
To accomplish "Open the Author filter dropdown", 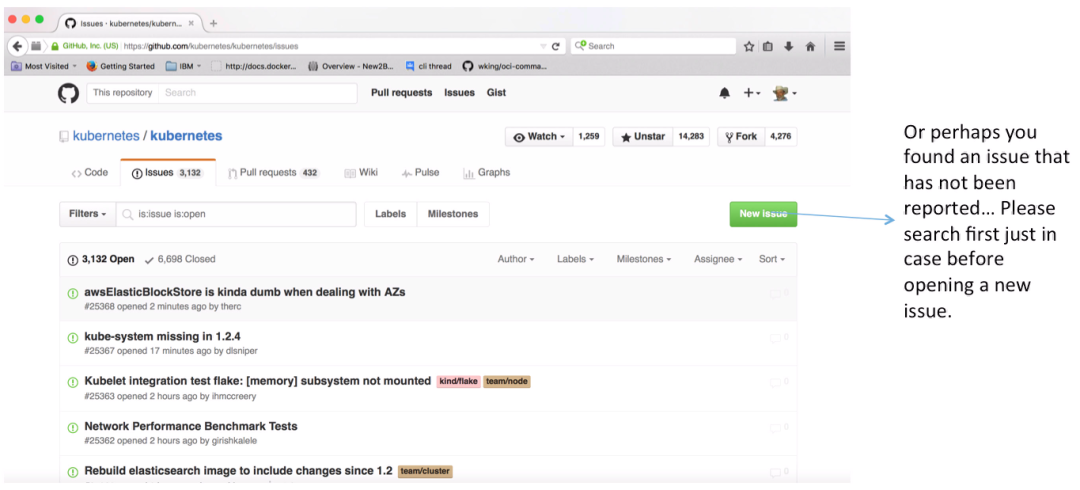I will [515, 259].
